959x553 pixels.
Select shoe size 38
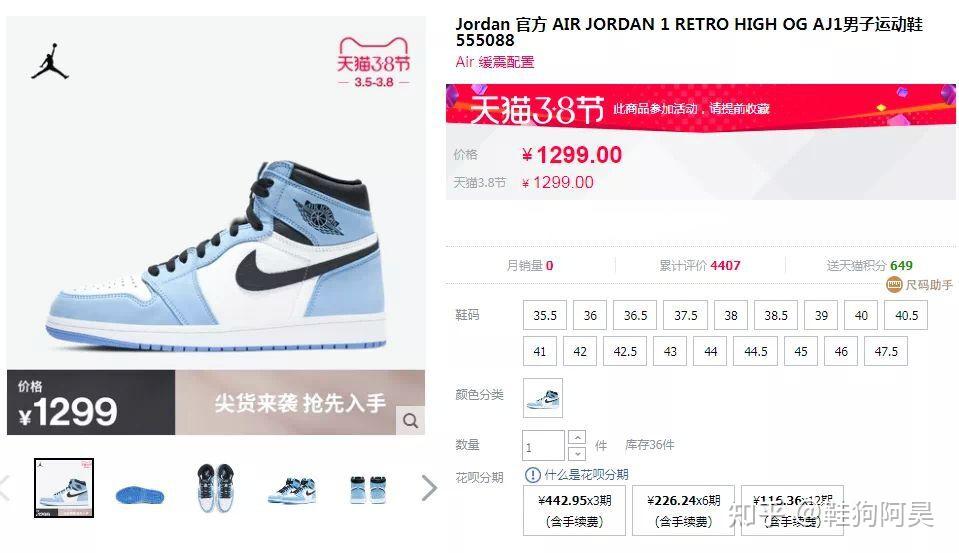tap(731, 316)
